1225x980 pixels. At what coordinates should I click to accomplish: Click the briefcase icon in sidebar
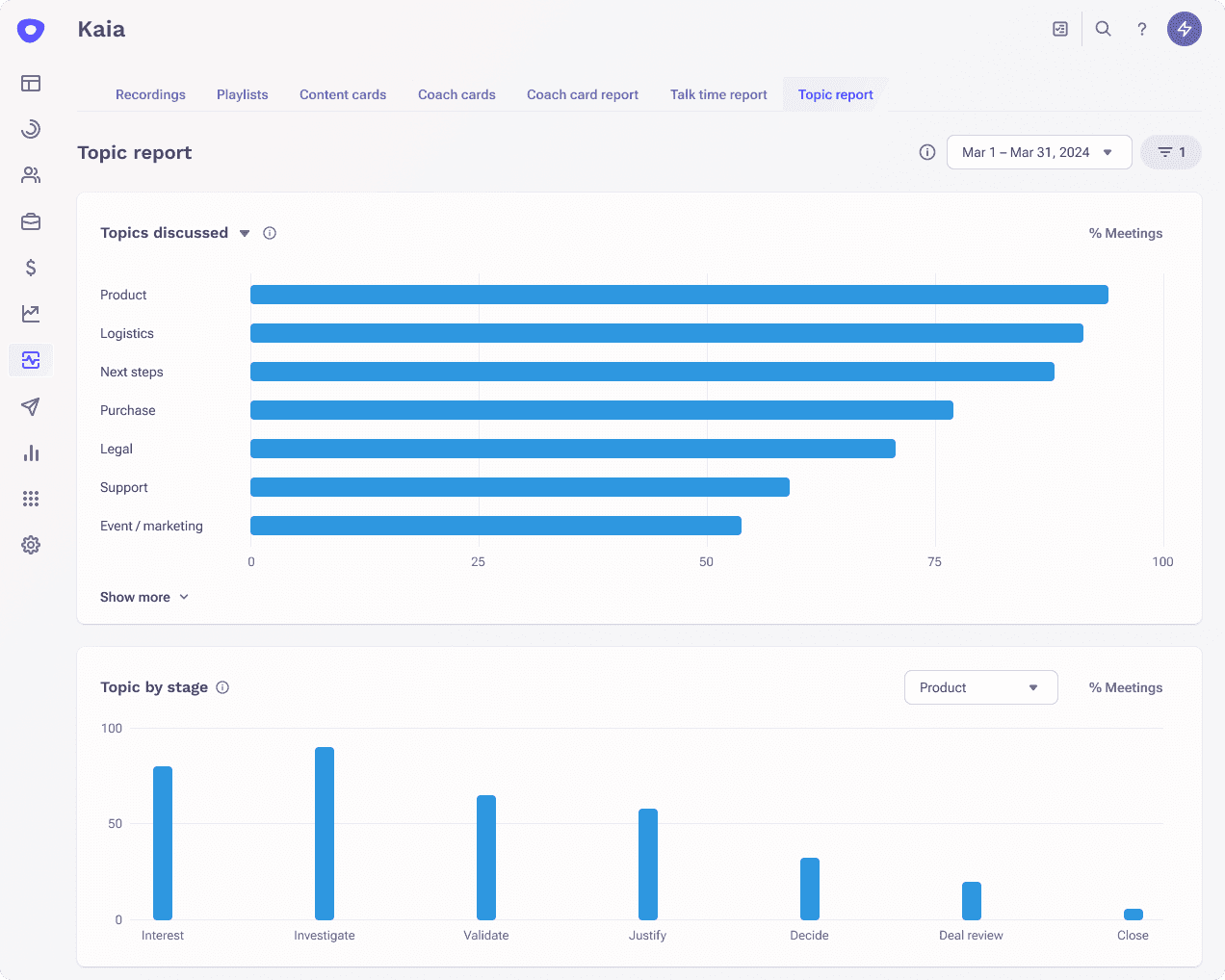[x=31, y=221]
